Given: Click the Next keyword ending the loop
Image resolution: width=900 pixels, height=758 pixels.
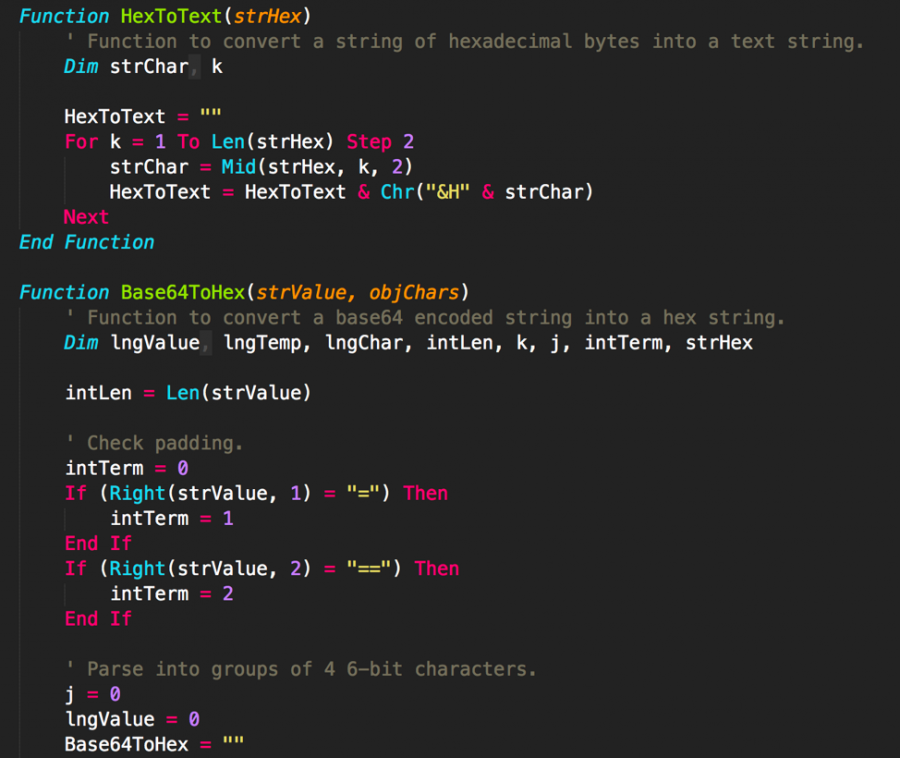Looking at the screenshot, I should click(x=85, y=217).
